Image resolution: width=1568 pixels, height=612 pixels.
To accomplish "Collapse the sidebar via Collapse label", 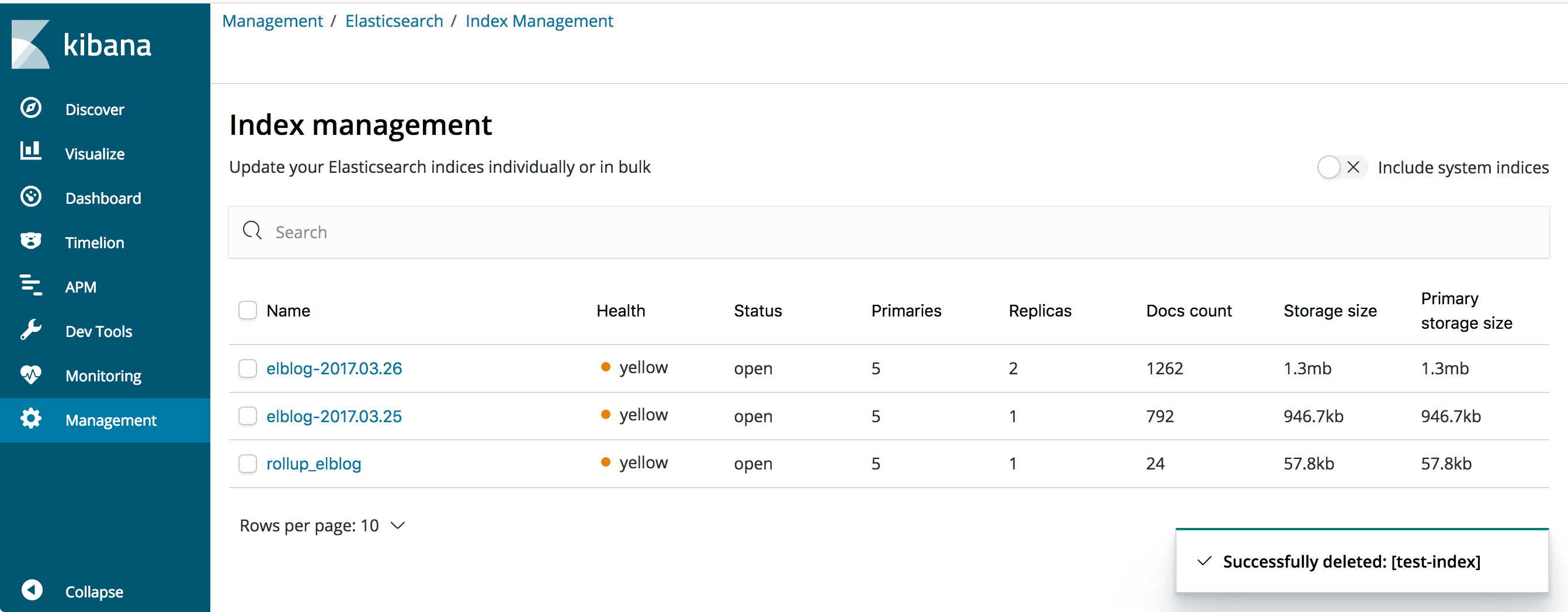I will [94, 592].
